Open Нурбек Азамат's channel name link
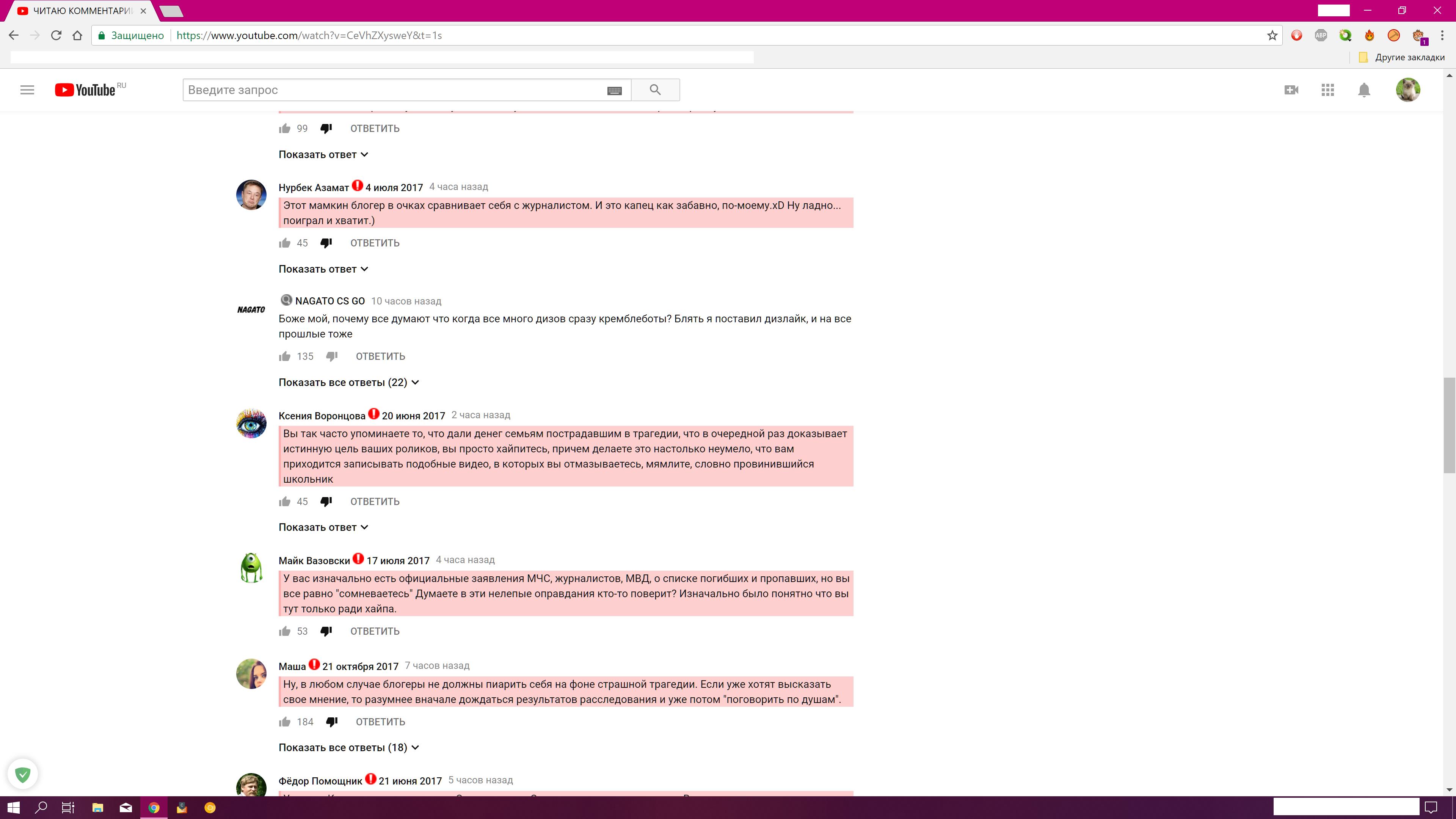This screenshot has width=1456, height=819. click(x=314, y=188)
